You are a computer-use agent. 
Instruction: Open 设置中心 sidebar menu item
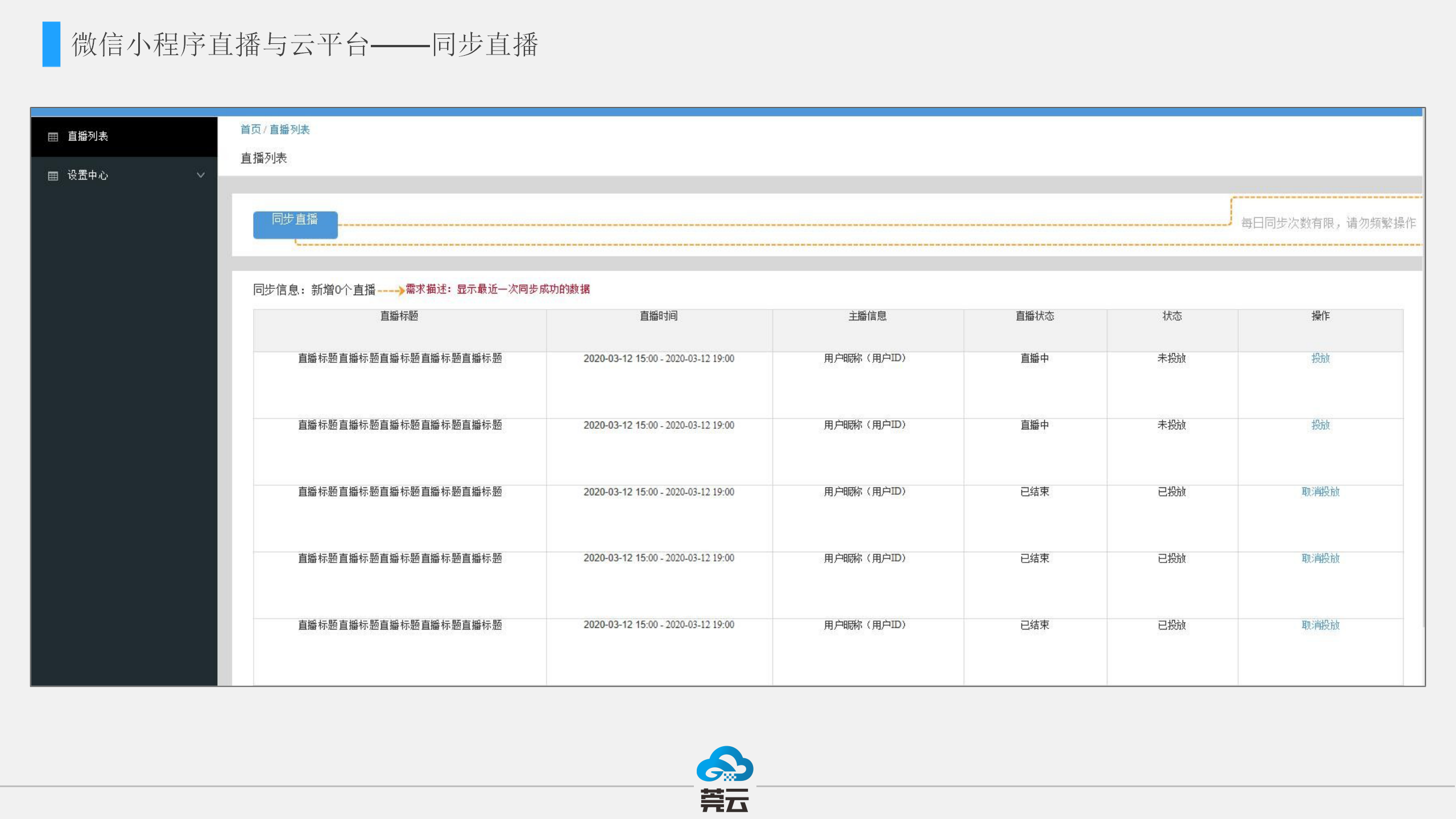[x=124, y=175]
